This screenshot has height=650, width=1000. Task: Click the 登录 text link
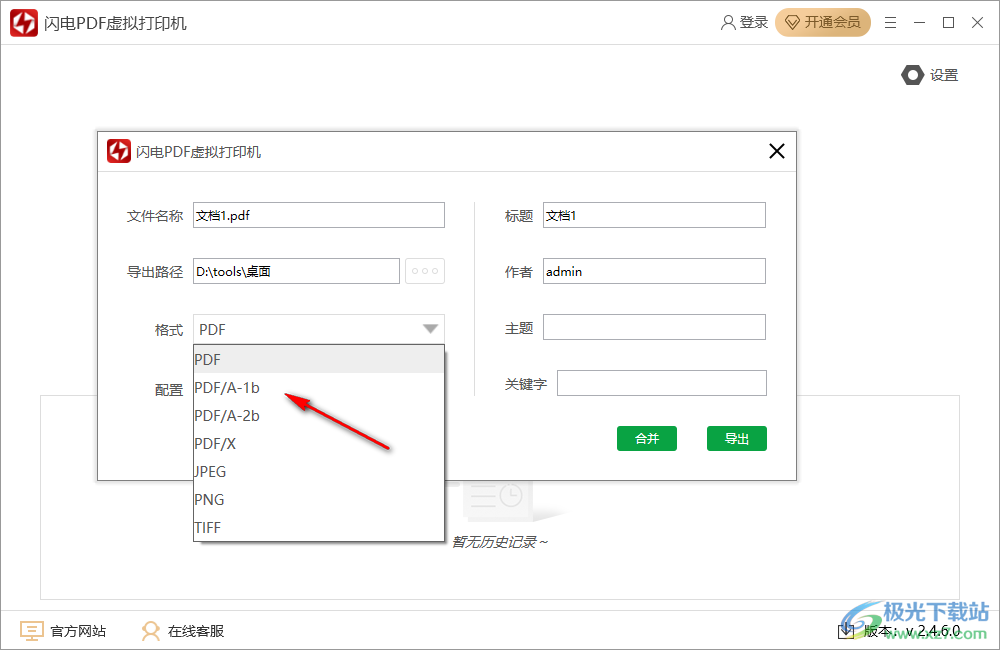[x=753, y=23]
